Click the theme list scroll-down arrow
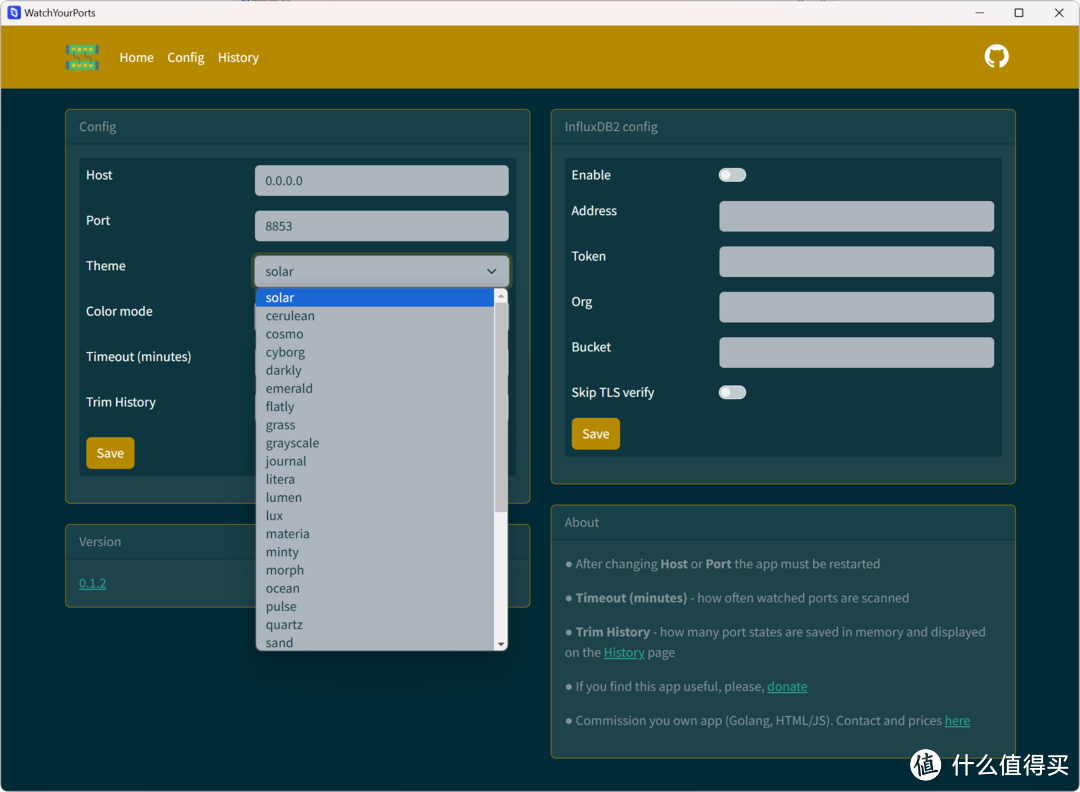Image resolution: width=1080 pixels, height=792 pixels. tap(501, 644)
